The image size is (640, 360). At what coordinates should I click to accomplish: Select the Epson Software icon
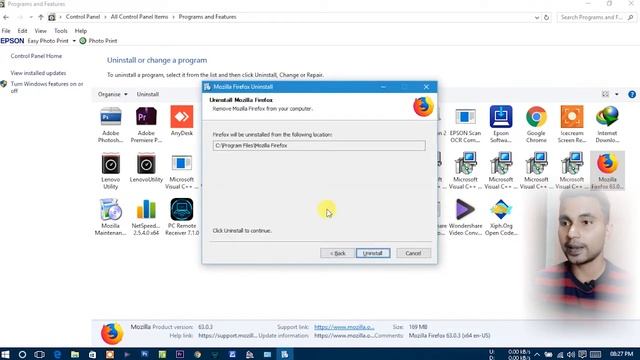click(501, 124)
